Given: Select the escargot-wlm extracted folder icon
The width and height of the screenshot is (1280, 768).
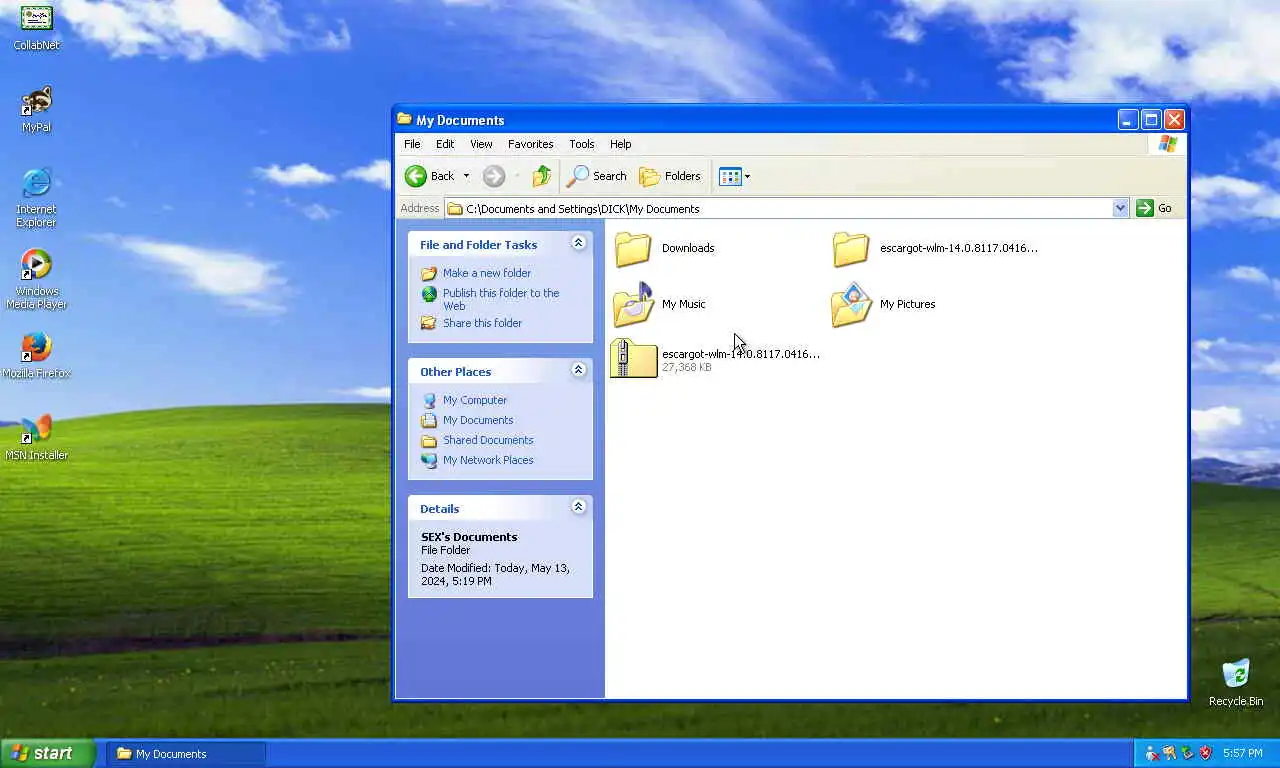Looking at the screenshot, I should click(851, 248).
